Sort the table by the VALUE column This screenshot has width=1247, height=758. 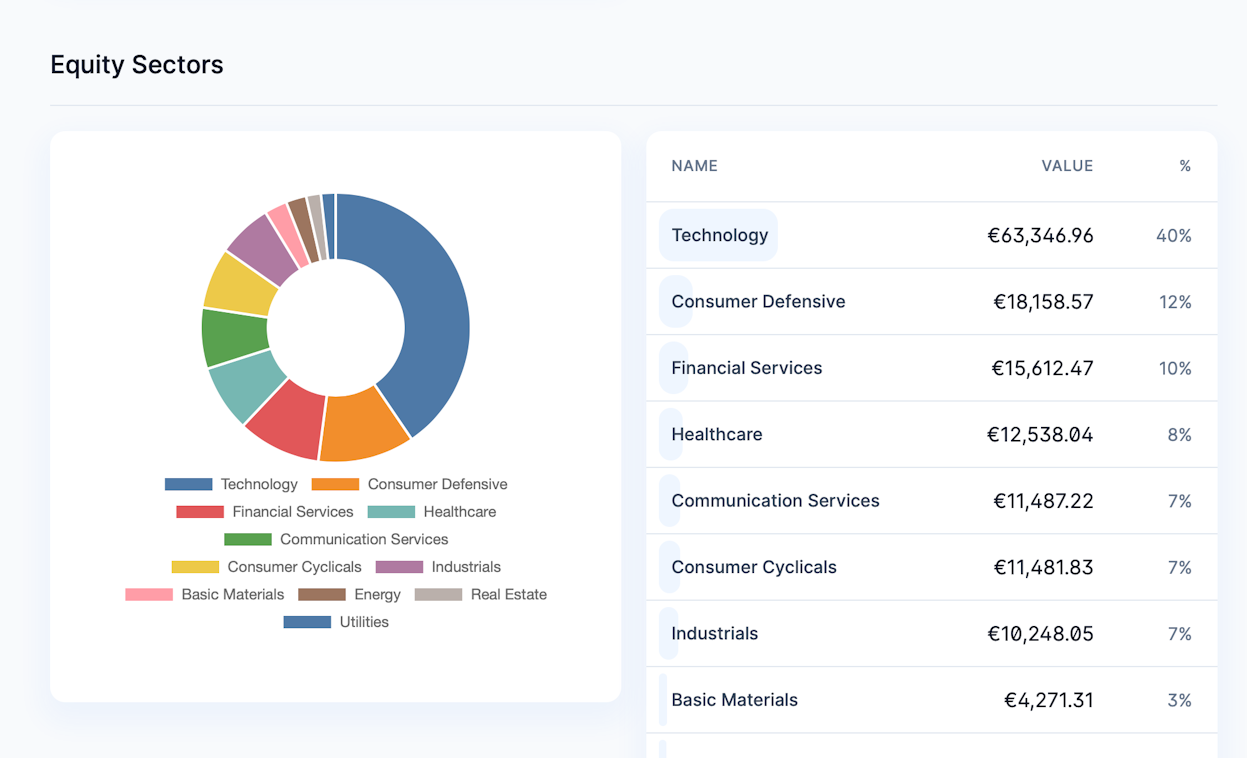(x=1067, y=166)
